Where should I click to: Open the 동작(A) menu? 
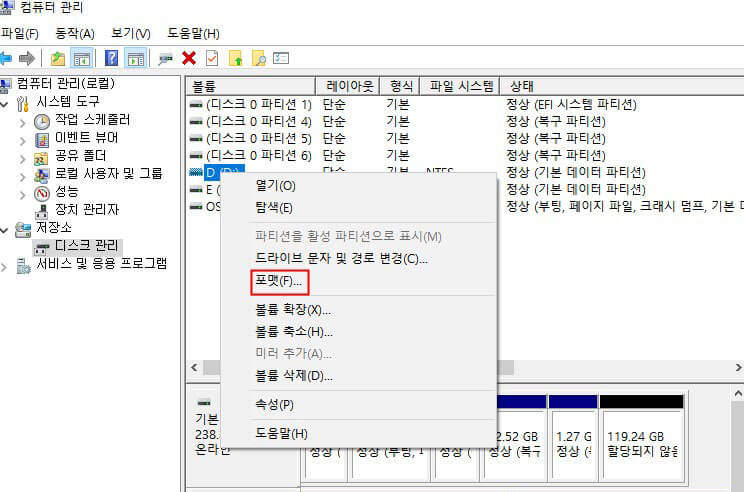[75, 33]
